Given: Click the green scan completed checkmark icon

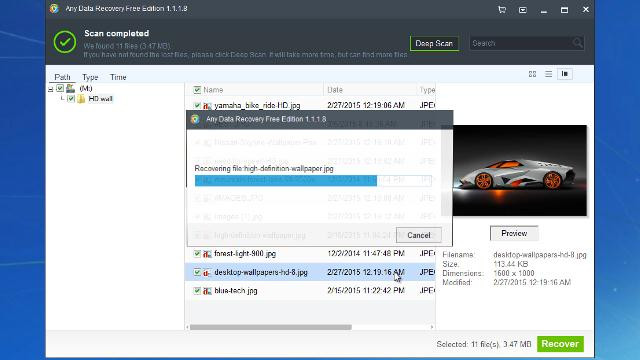Looking at the screenshot, I should tap(64, 42).
